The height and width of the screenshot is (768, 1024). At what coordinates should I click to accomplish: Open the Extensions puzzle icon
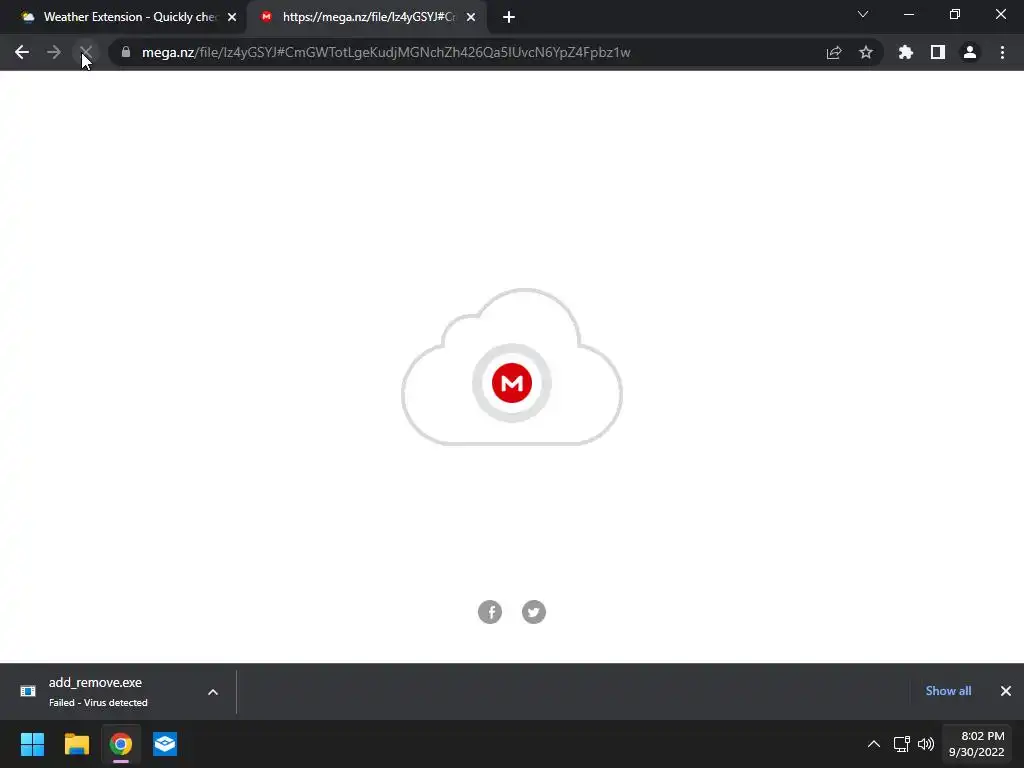(x=906, y=52)
